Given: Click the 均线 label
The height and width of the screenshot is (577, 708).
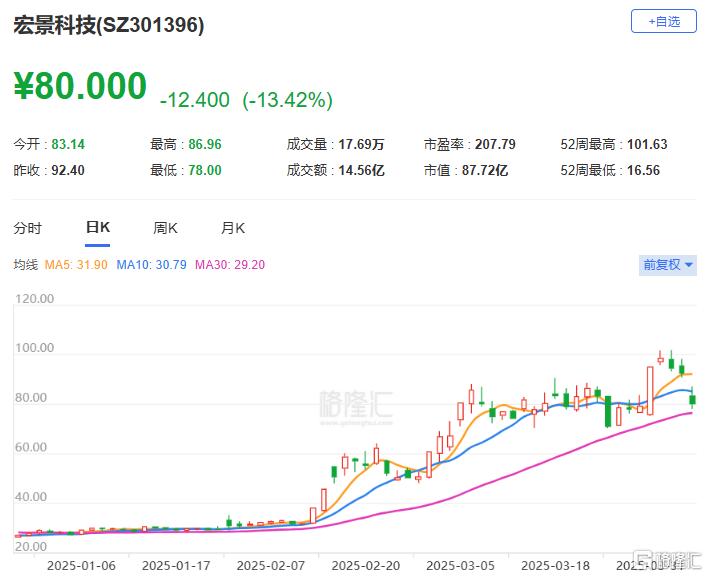Looking at the screenshot, I should (25, 265).
